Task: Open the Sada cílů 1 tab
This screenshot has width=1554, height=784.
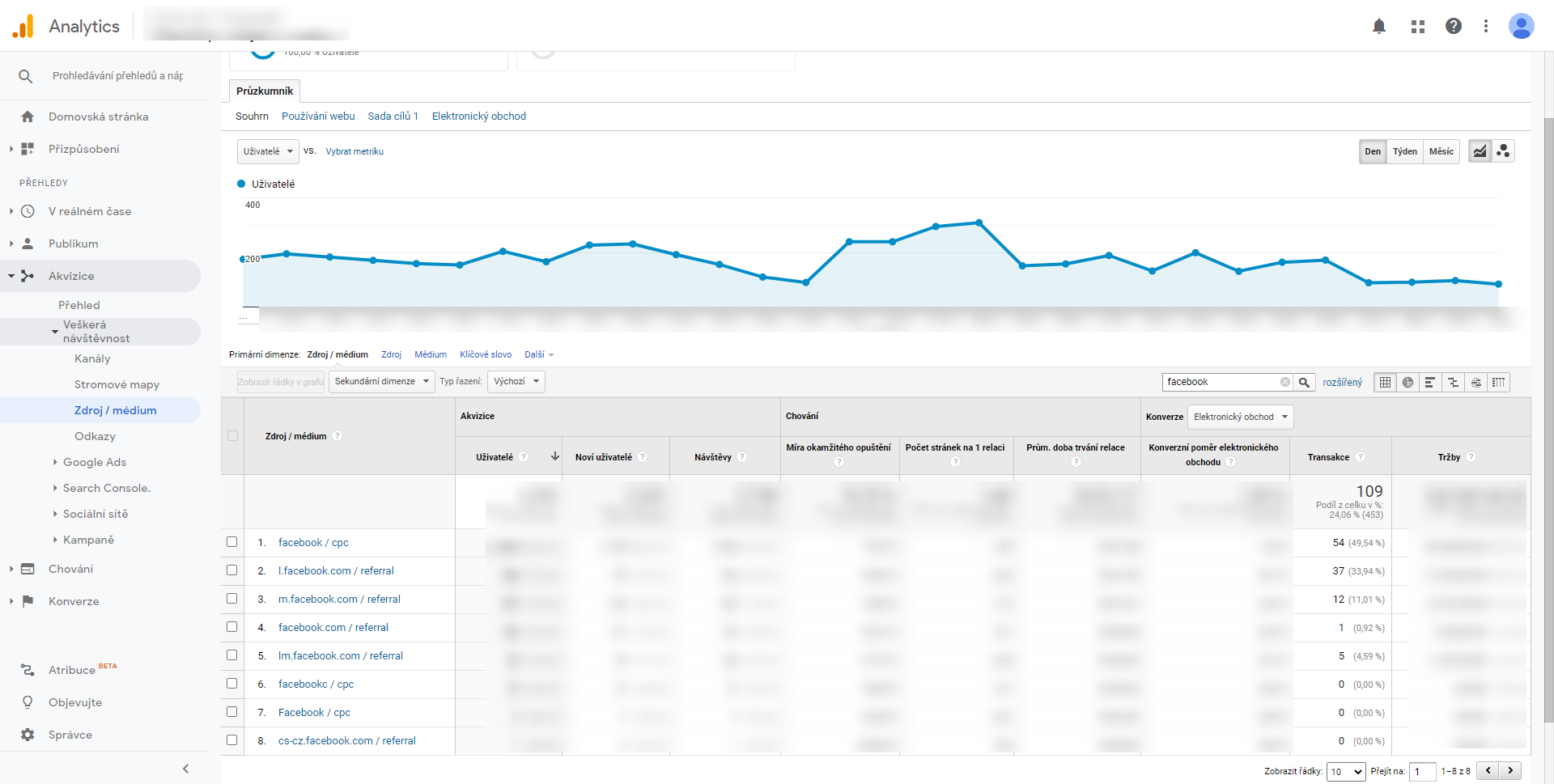Action: [393, 117]
